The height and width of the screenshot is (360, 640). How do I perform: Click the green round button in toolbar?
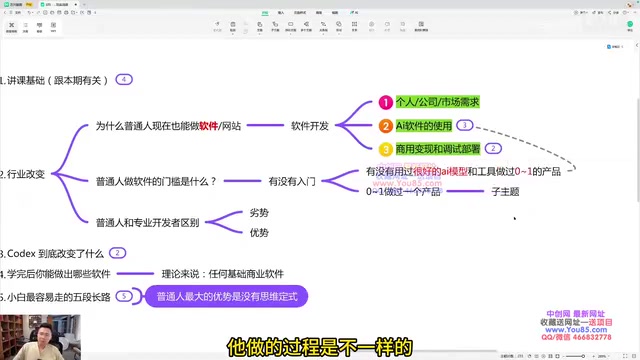(x=630, y=24)
